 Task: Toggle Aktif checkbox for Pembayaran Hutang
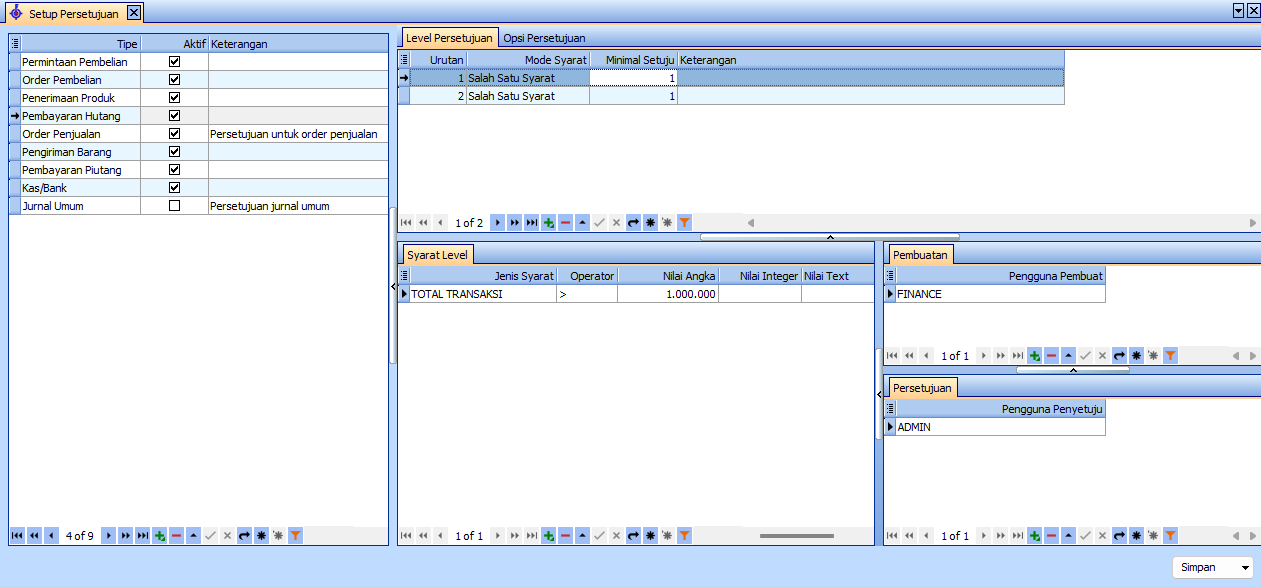coord(174,116)
